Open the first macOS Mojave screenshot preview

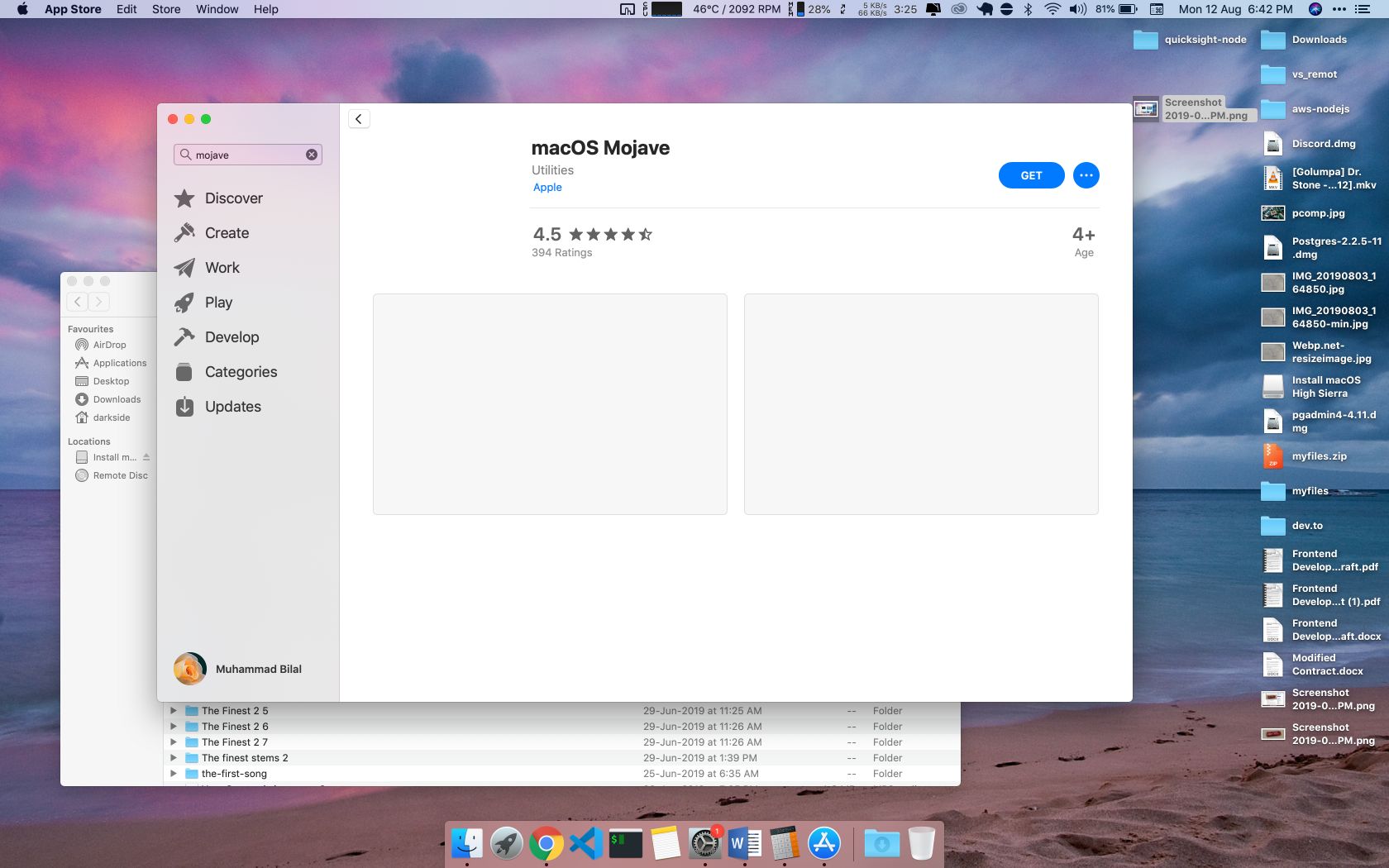[550, 404]
